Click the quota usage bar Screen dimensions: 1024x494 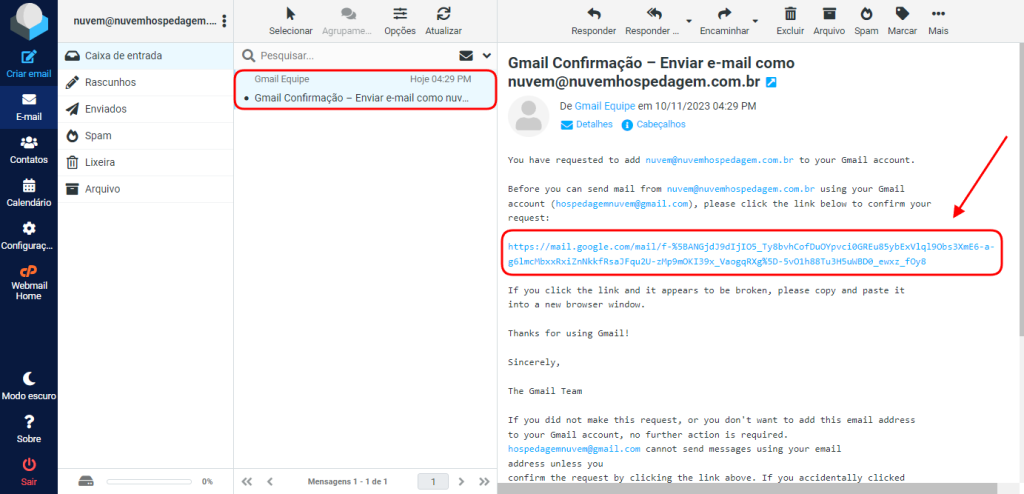[149, 482]
